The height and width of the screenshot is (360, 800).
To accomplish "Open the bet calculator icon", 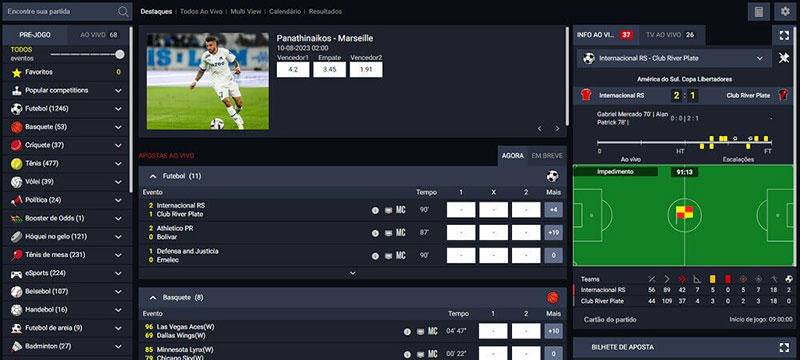I will click(759, 12).
